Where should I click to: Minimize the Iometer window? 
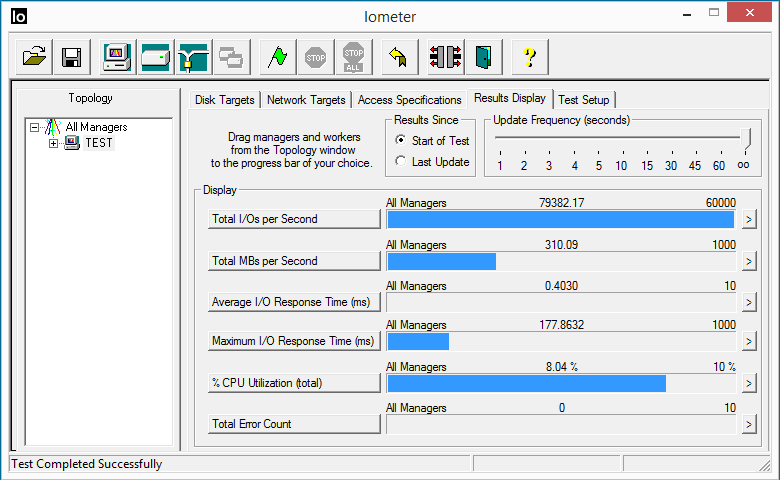(x=687, y=14)
